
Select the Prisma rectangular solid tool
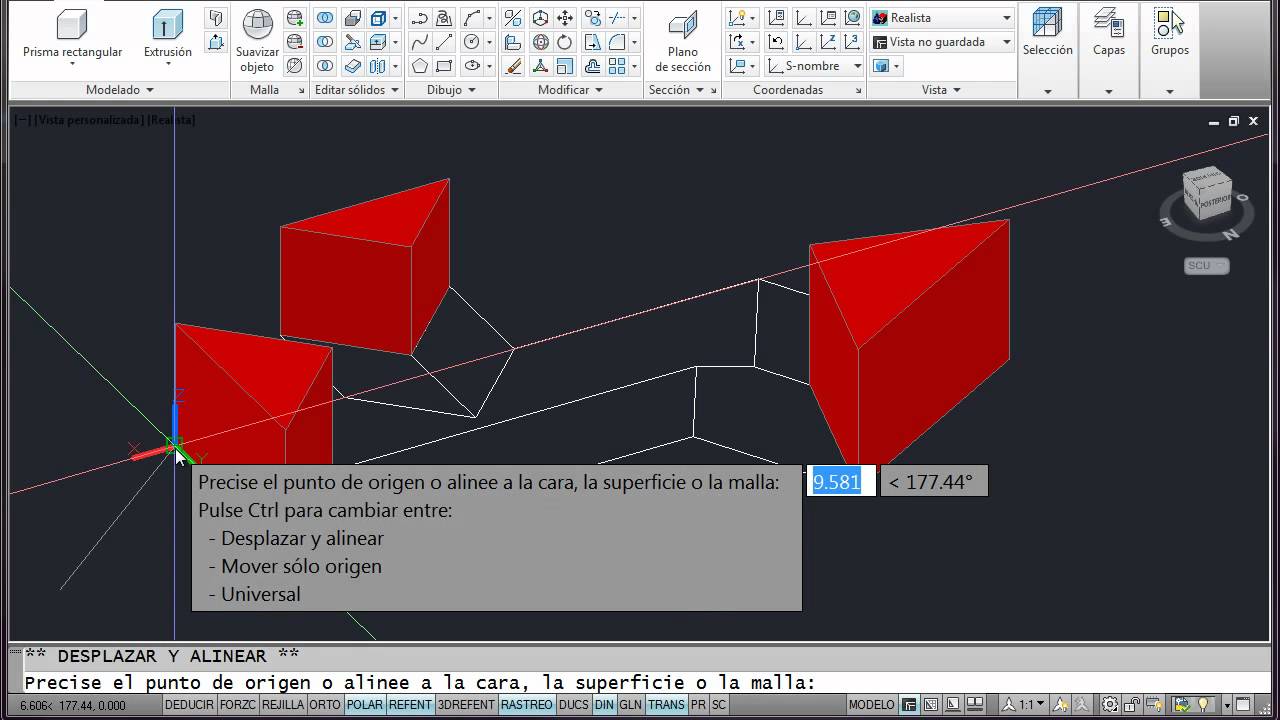(x=72, y=36)
